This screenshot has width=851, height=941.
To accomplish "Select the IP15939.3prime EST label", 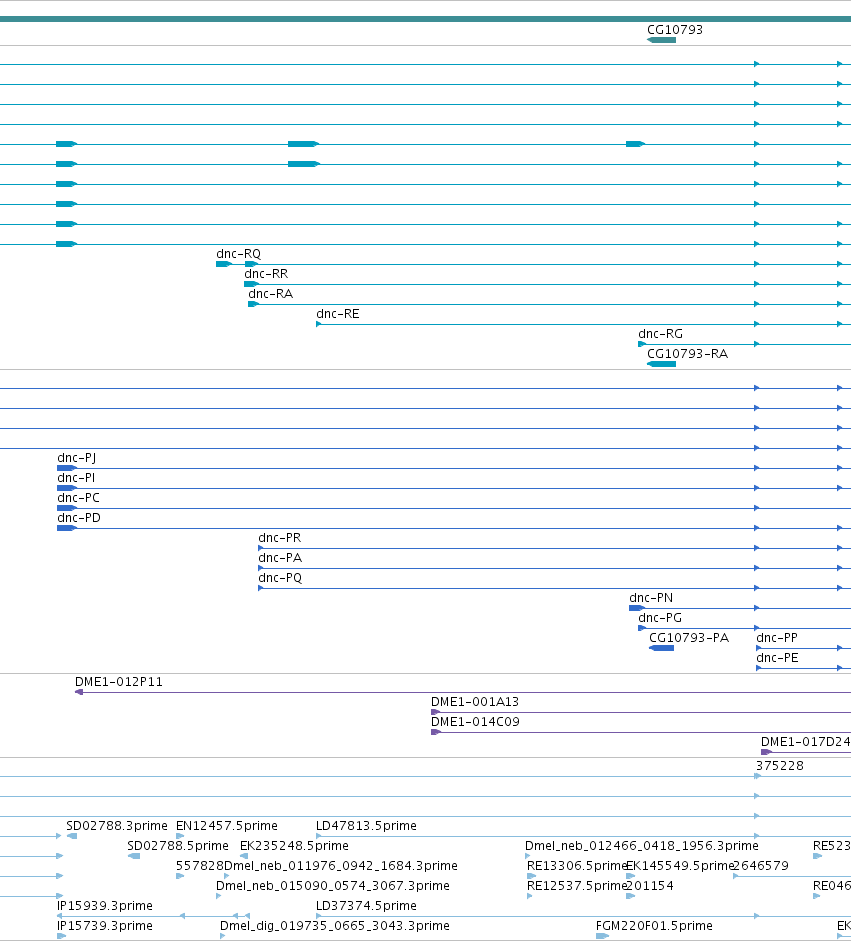I will [x=104, y=906].
